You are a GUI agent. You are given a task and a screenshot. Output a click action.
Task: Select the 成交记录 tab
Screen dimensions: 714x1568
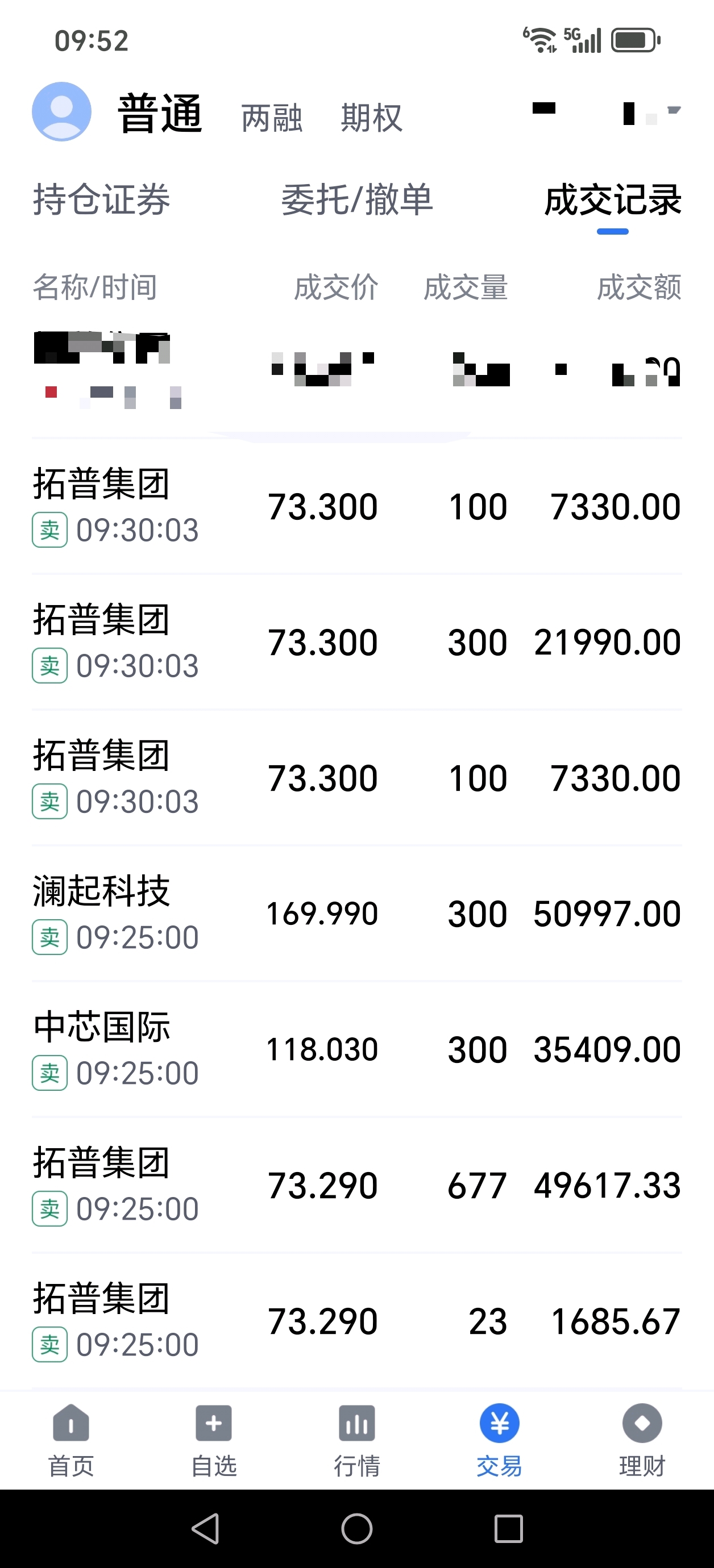point(613,199)
